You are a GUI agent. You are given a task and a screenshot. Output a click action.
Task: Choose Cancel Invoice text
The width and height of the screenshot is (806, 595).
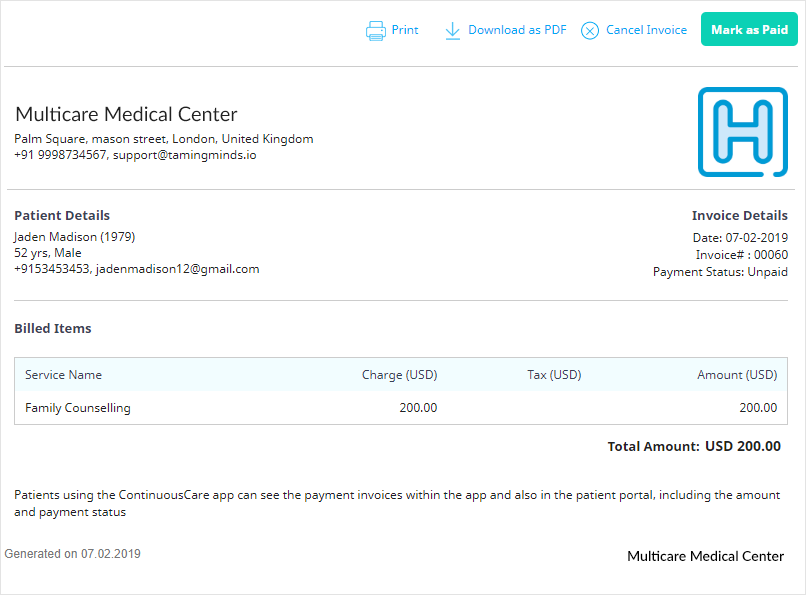[x=646, y=30]
